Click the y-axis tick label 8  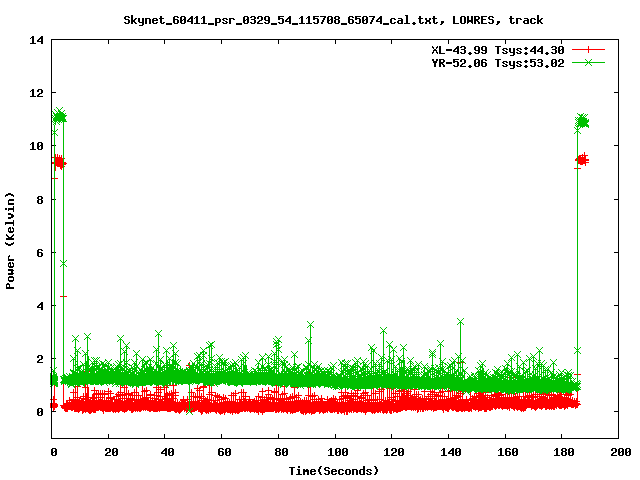40,200
